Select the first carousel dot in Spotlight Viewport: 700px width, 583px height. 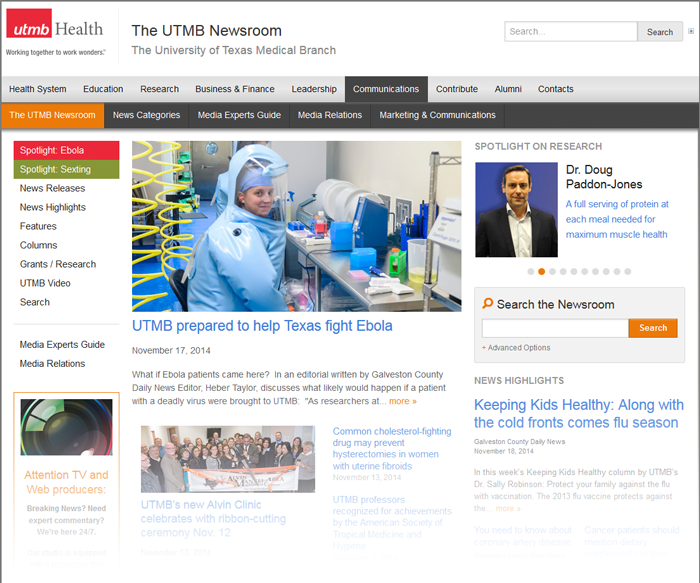(530, 271)
